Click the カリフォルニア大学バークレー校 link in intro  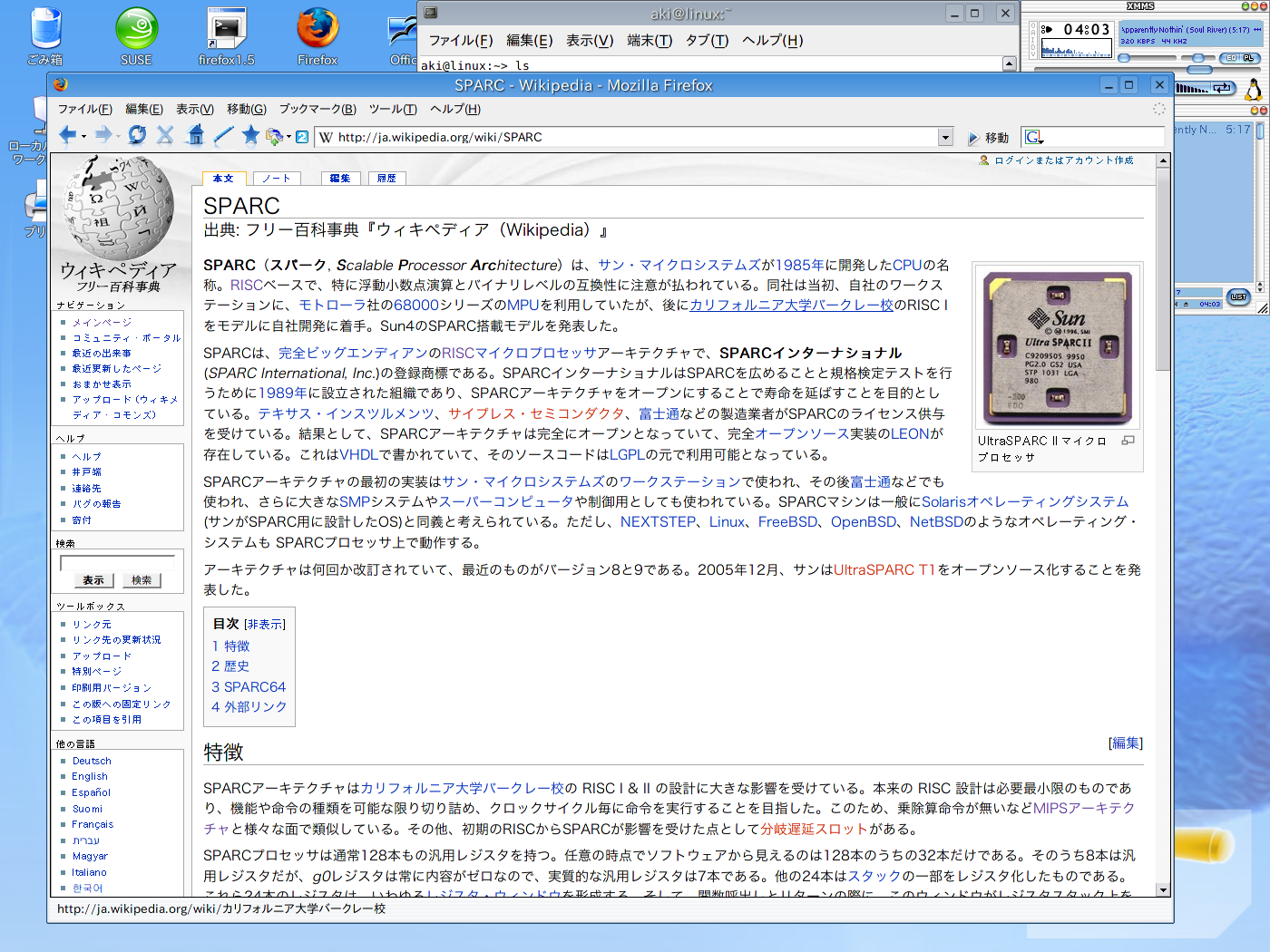coord(791,305)
